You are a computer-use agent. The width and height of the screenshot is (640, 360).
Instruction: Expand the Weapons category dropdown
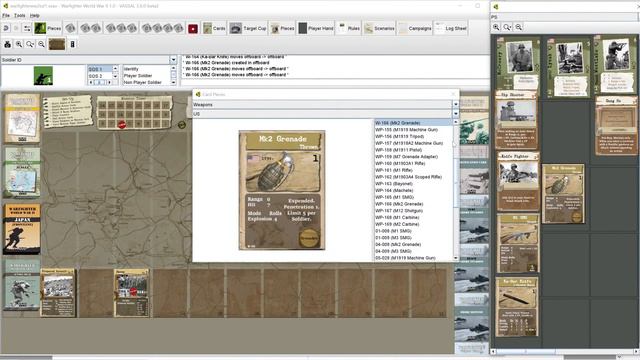click(x=456, y=104)
